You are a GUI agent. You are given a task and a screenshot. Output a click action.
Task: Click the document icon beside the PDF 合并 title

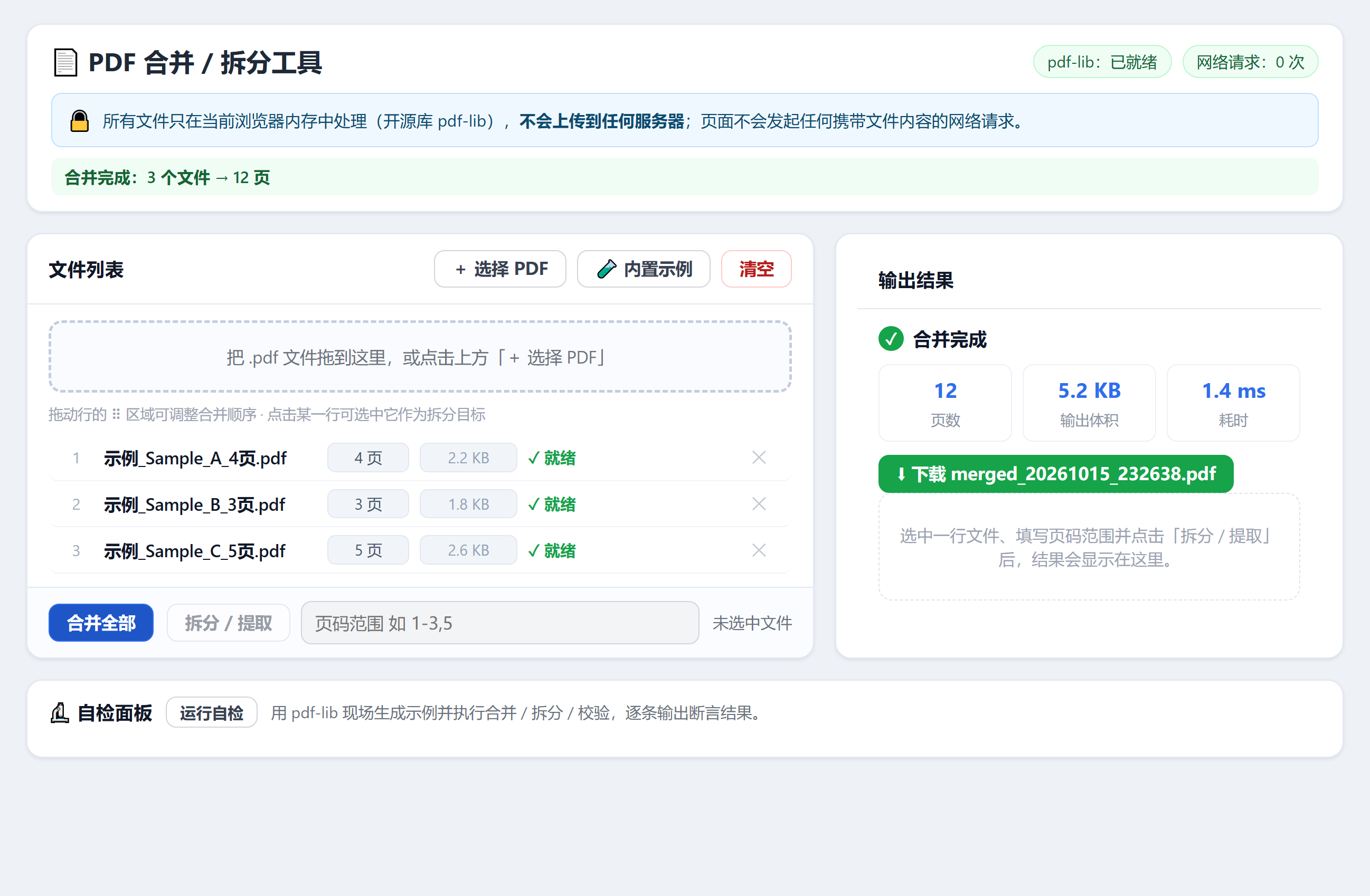tap(65, 62)
